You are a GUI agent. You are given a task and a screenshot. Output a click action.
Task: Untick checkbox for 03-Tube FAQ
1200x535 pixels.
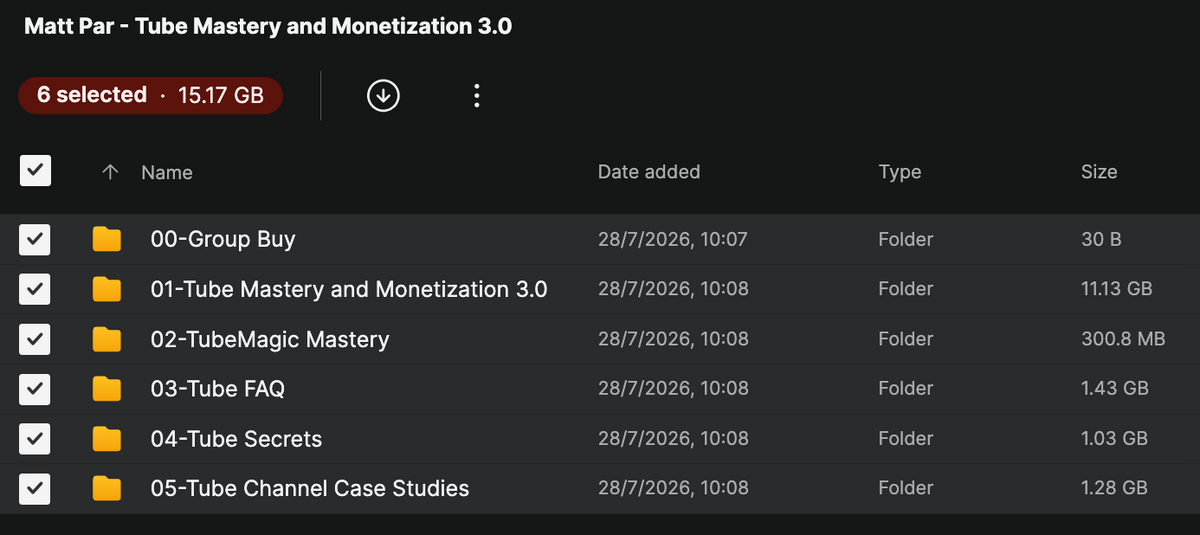click(x=35, y=389)
